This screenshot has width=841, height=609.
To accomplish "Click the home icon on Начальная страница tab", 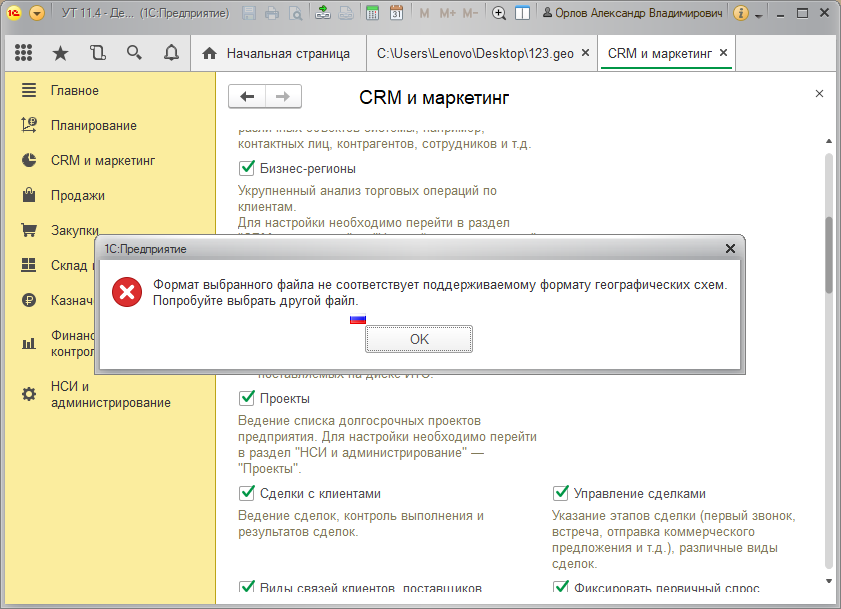I will click(x=209, y=53).
